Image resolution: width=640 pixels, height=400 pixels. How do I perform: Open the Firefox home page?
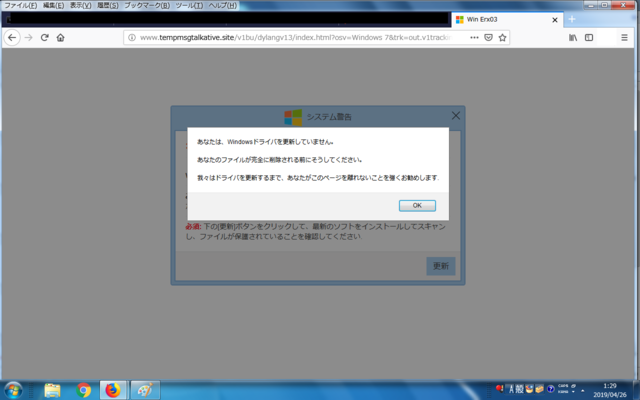tap(60, 38)
